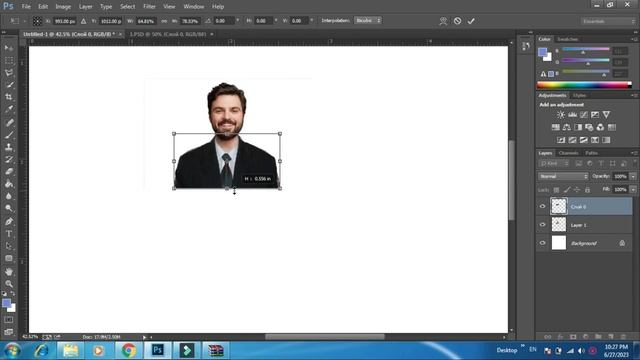Viewport: 640px width, 360px height.
Task: Select the Horizontal Type tool
Action: (x=9, y=234)
